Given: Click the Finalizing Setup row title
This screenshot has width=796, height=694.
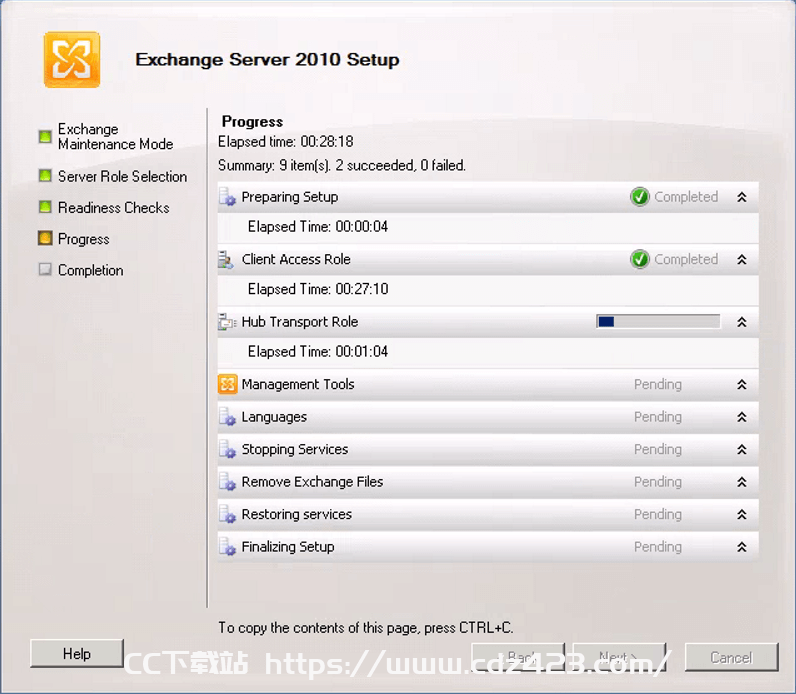Looking at the screenshot, I should click(288, 547).
